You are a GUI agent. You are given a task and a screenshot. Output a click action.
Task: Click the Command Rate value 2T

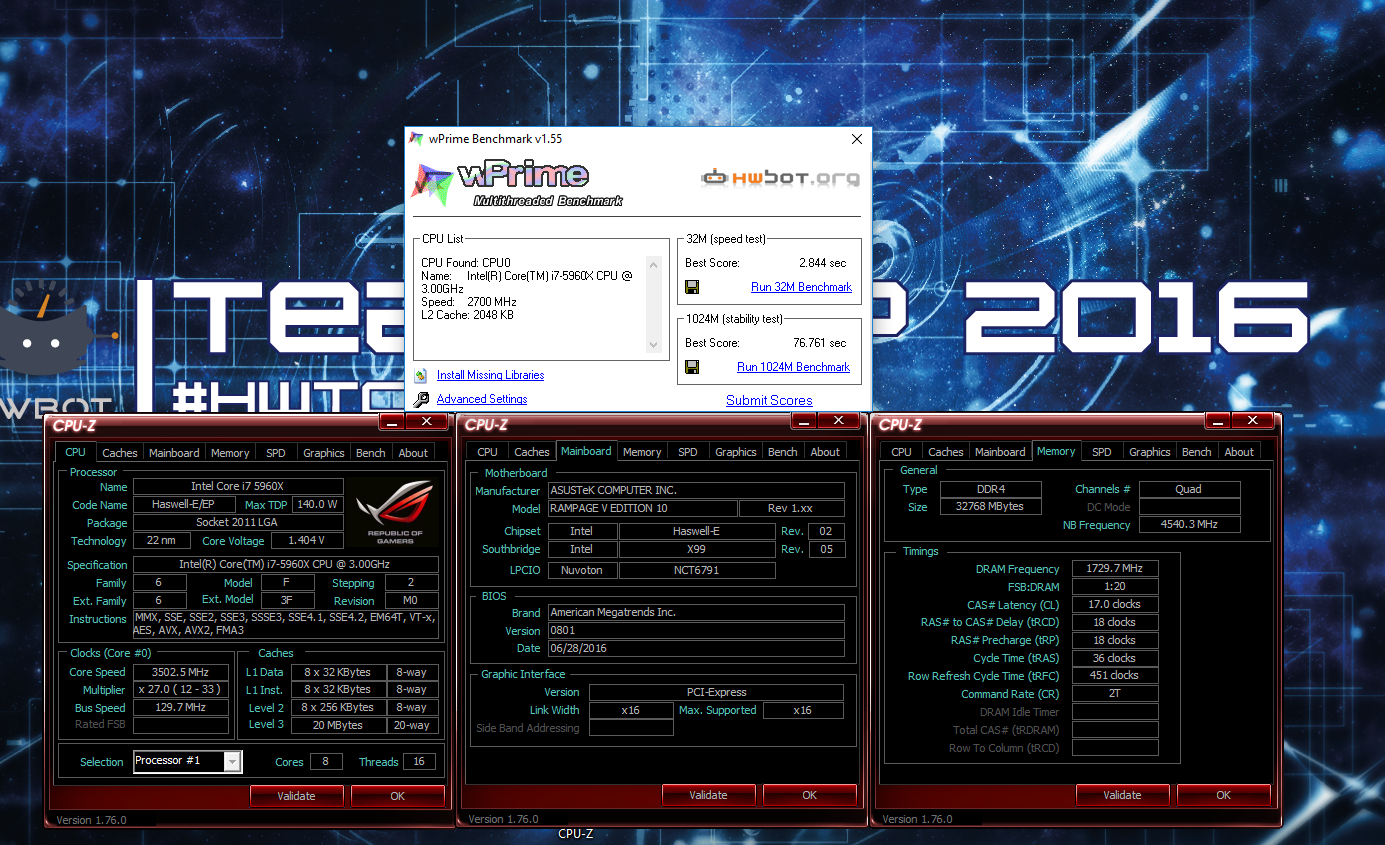coord(1115,694)
